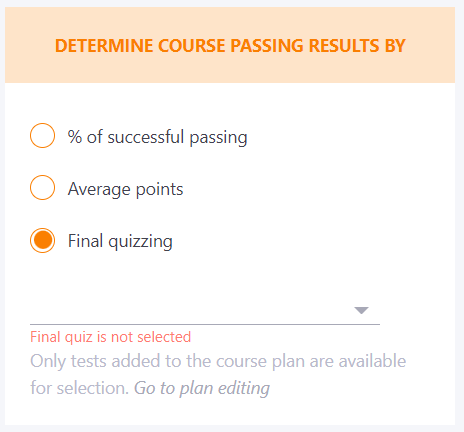Follow the Go to plan editing link
The height and width of the screenshot is (432, 464).
pyautogui.click(x=202, y=388)
